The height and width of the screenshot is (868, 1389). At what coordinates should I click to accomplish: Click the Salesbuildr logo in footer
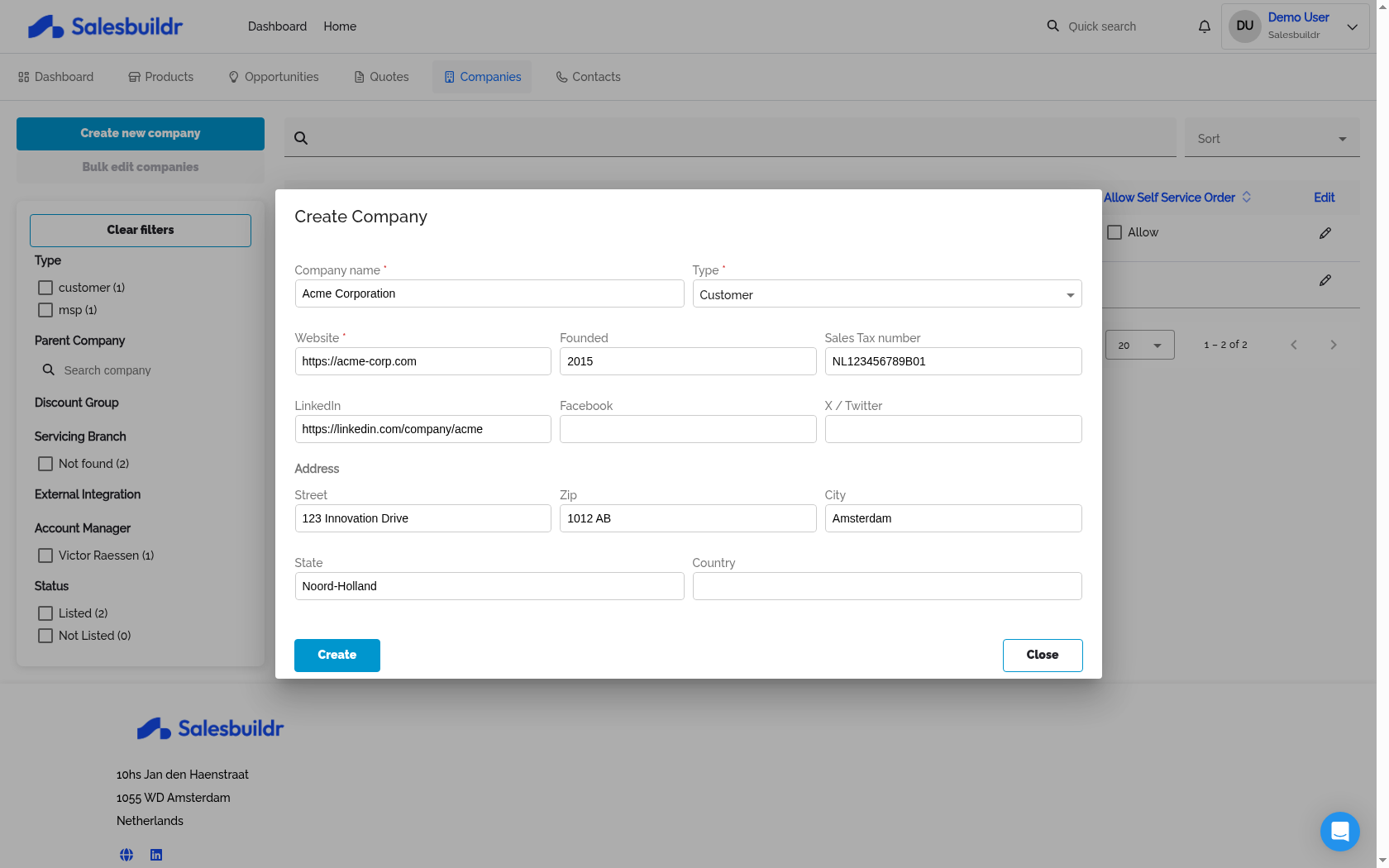tap(210, 728)
